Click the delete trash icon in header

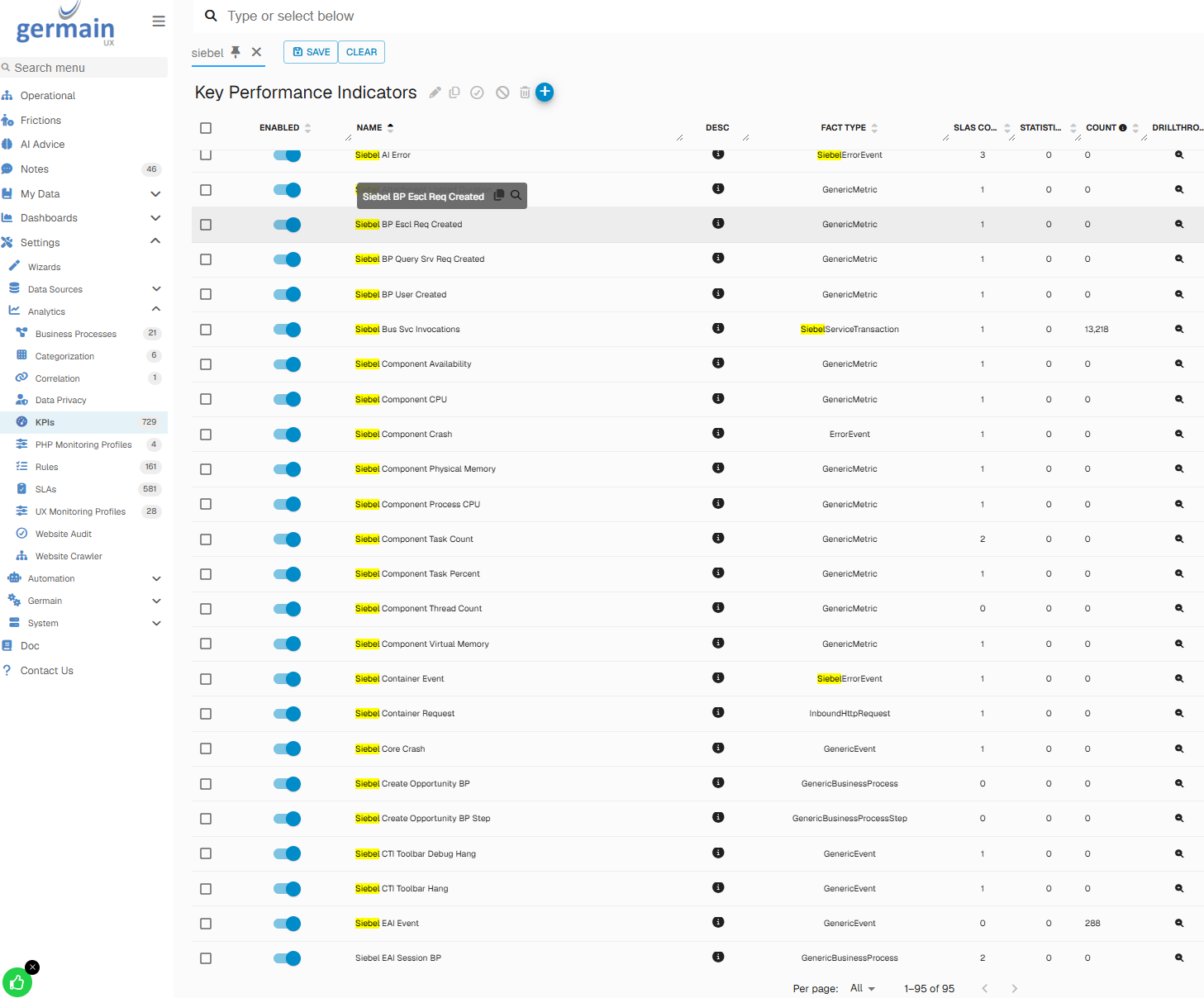525,93
